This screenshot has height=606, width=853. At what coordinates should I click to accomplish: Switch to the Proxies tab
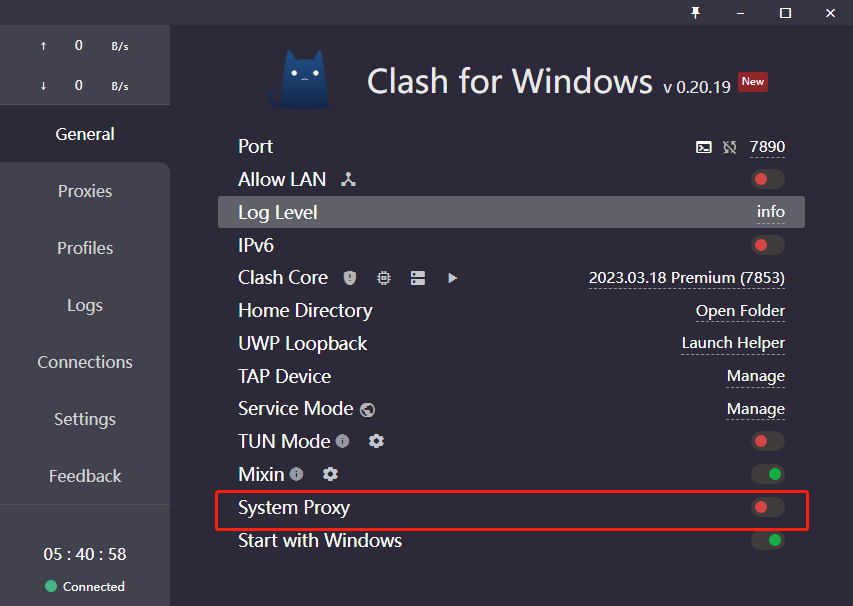coord(85,191)
